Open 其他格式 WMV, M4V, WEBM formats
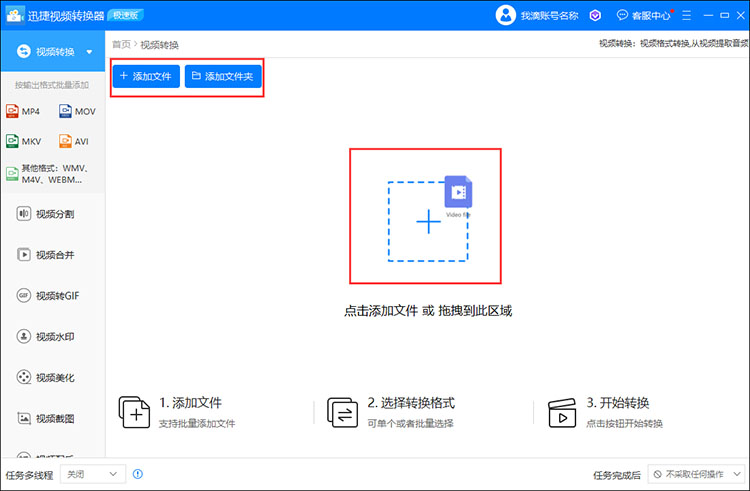750x491 pixels. [48, 174]
